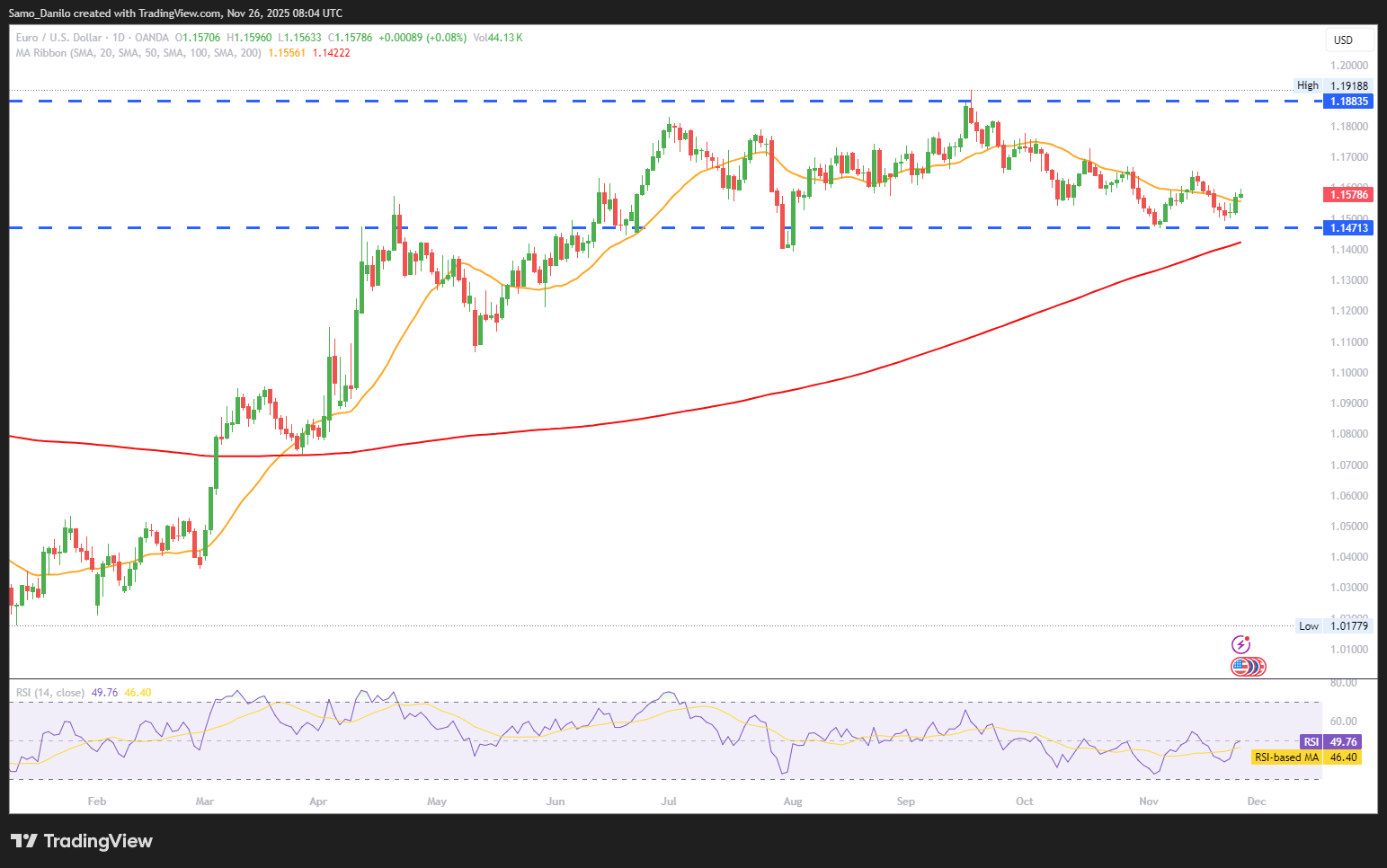
Task: Click the Low 1.01779 price label
Action: (x=1334, y=626)
